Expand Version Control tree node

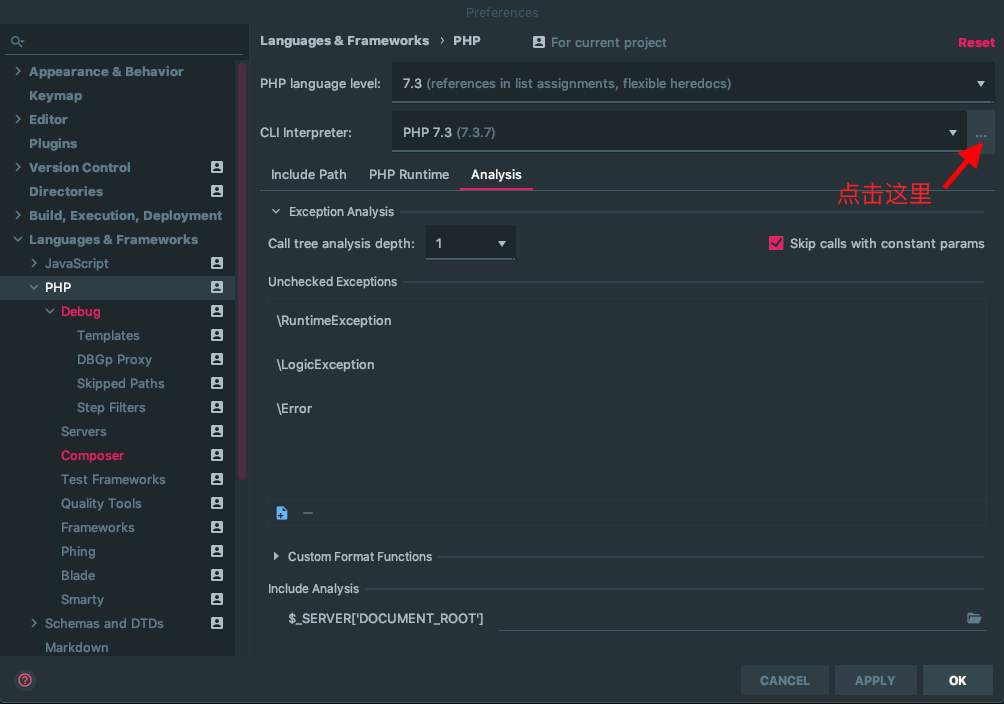pos(18,167)
